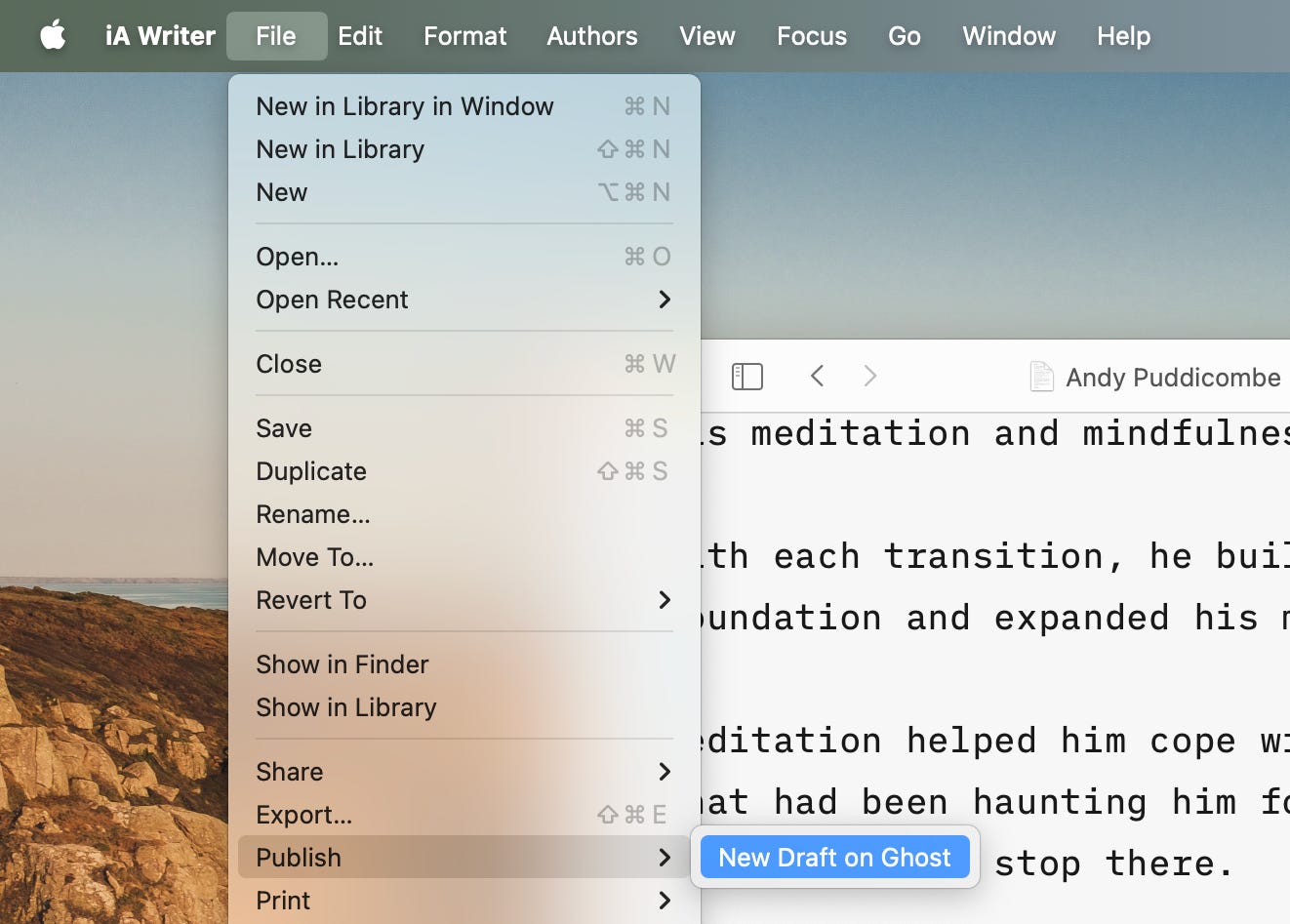Choose Move To… menu item
The height and width of the screenshot is (924, 1290).
tap(464, 557)
